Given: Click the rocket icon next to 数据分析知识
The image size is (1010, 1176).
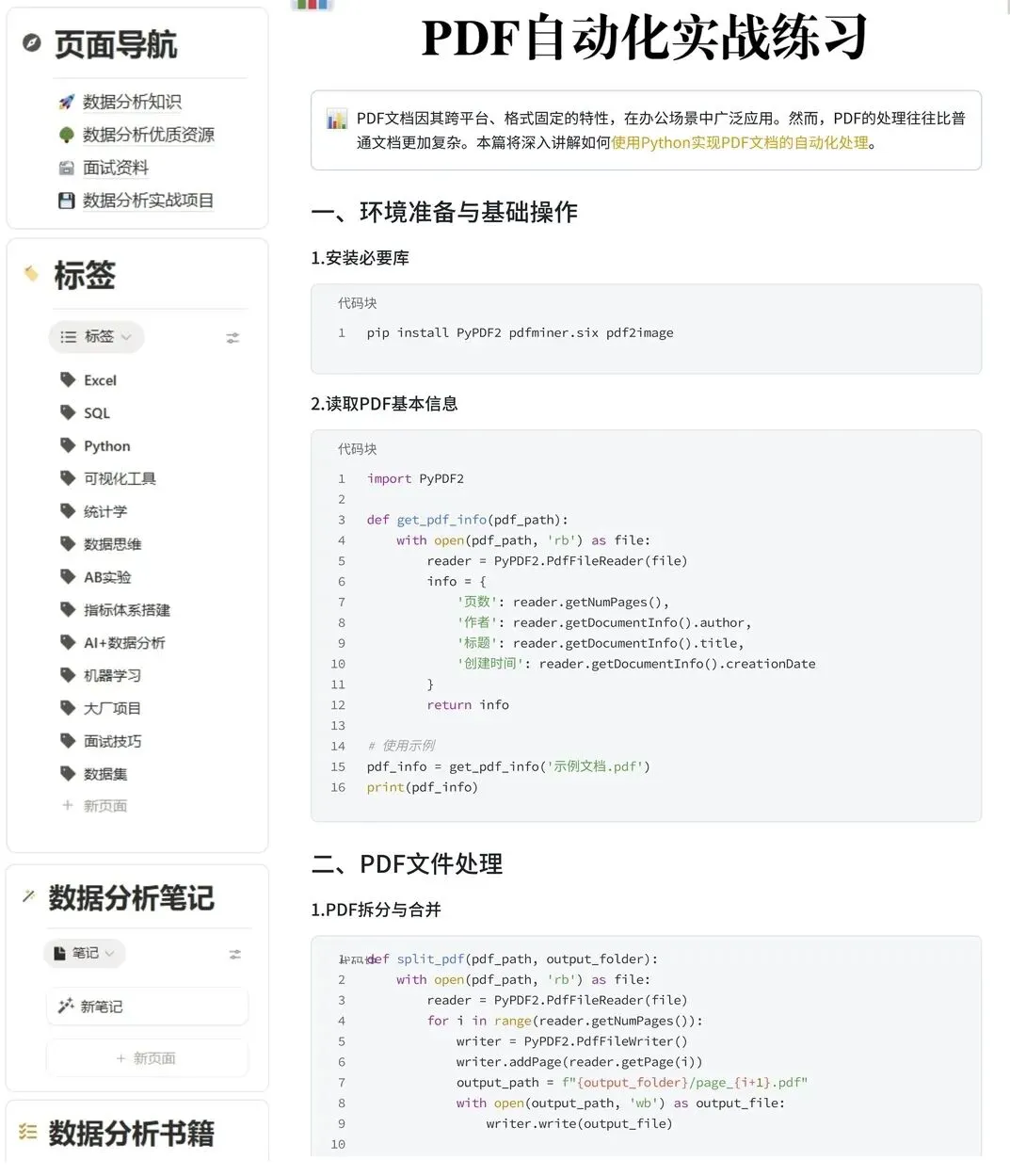Looking at the screenshot, I should coord(66,102).
